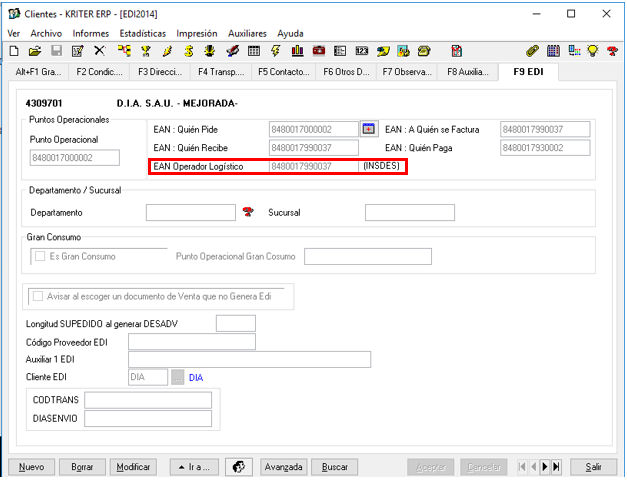627x480 pixels.
Task: Click the red camera toolbar icon
Action: pos(319,51)
